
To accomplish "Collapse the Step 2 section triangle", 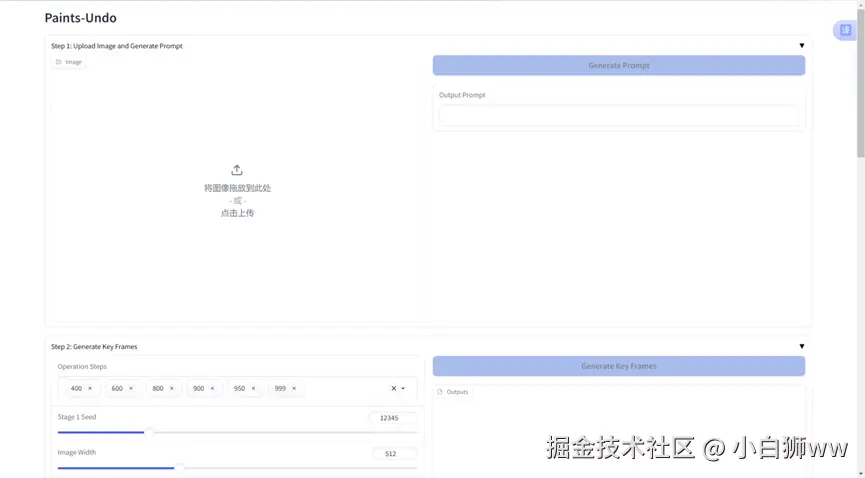I will [x=802, y=347].
